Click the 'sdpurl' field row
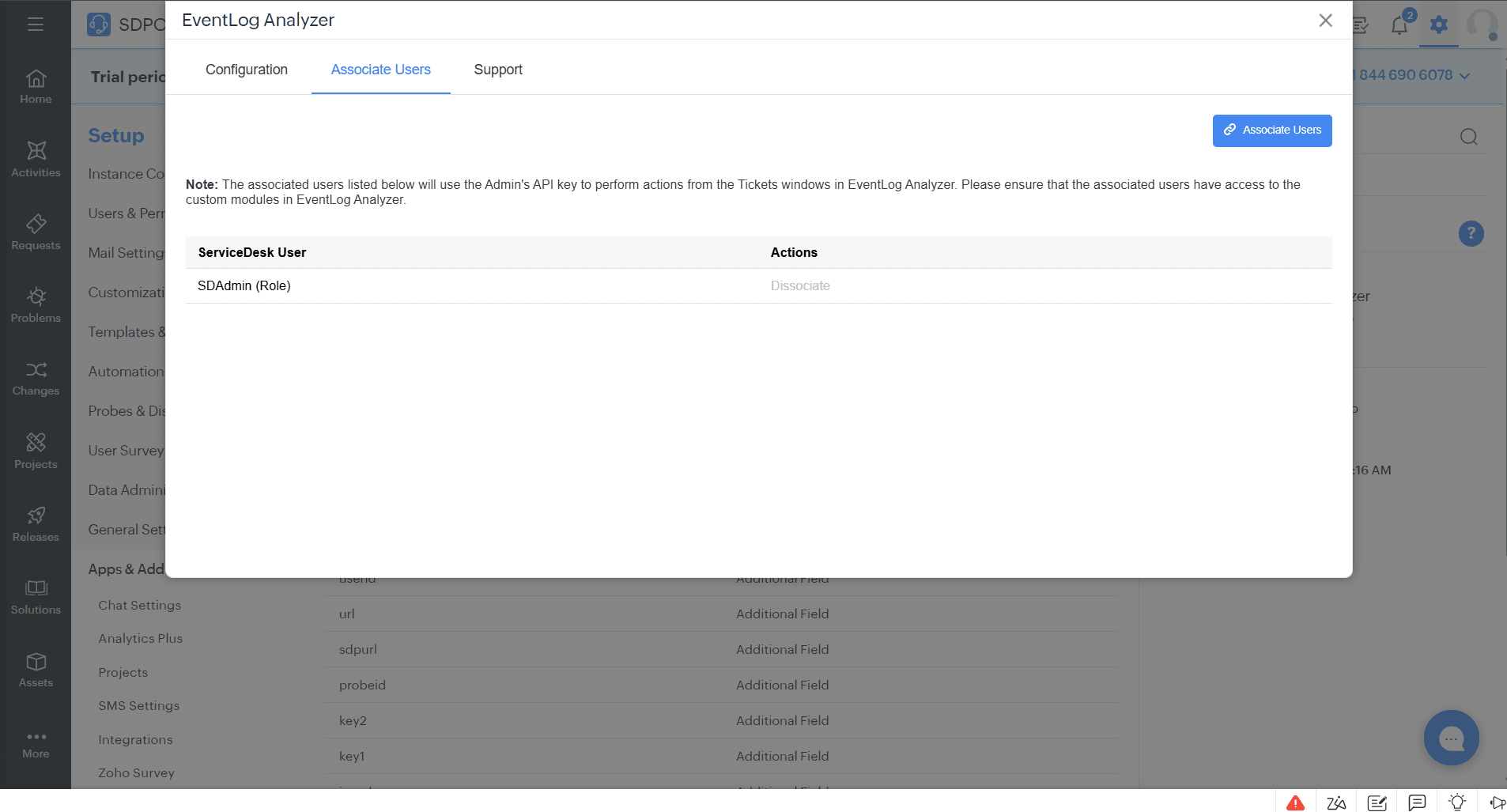The image size is (1507, 812). pos(722,649)
